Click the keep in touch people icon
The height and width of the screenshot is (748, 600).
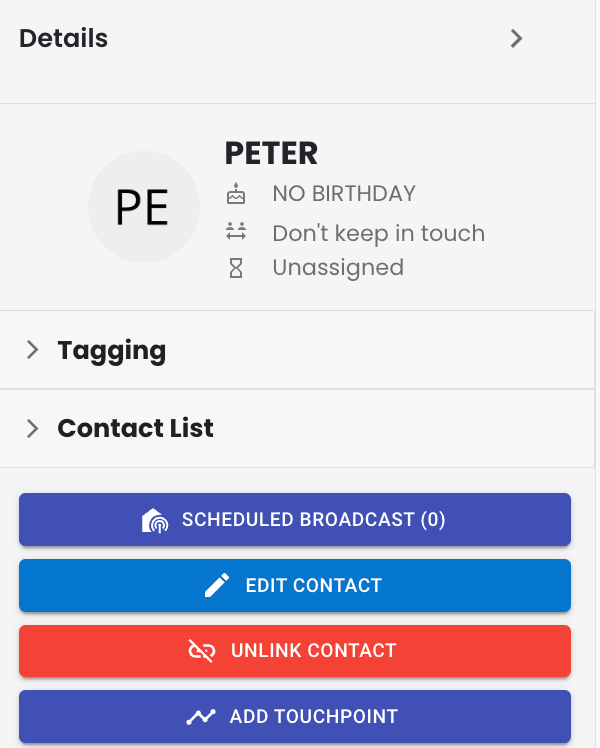(x=236, y=231)
